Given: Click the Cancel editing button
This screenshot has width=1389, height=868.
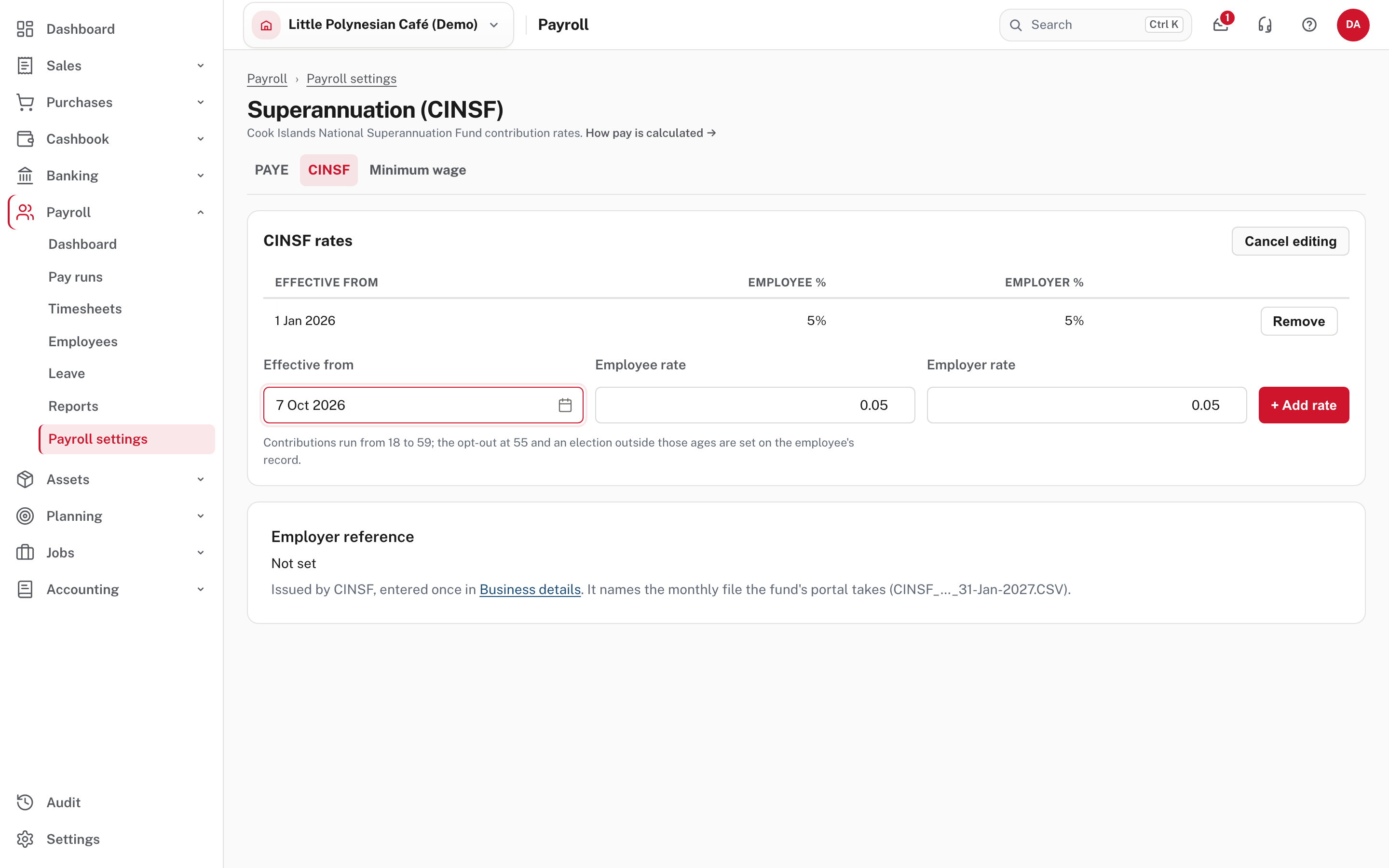Looking at the screenshot, I should coord(1290,241).
